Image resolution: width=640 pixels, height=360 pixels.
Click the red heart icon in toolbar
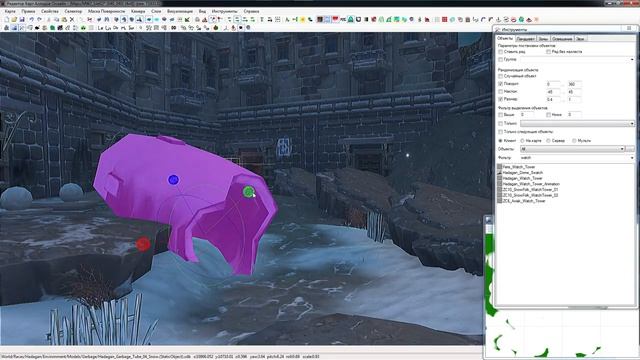point(336,19)
